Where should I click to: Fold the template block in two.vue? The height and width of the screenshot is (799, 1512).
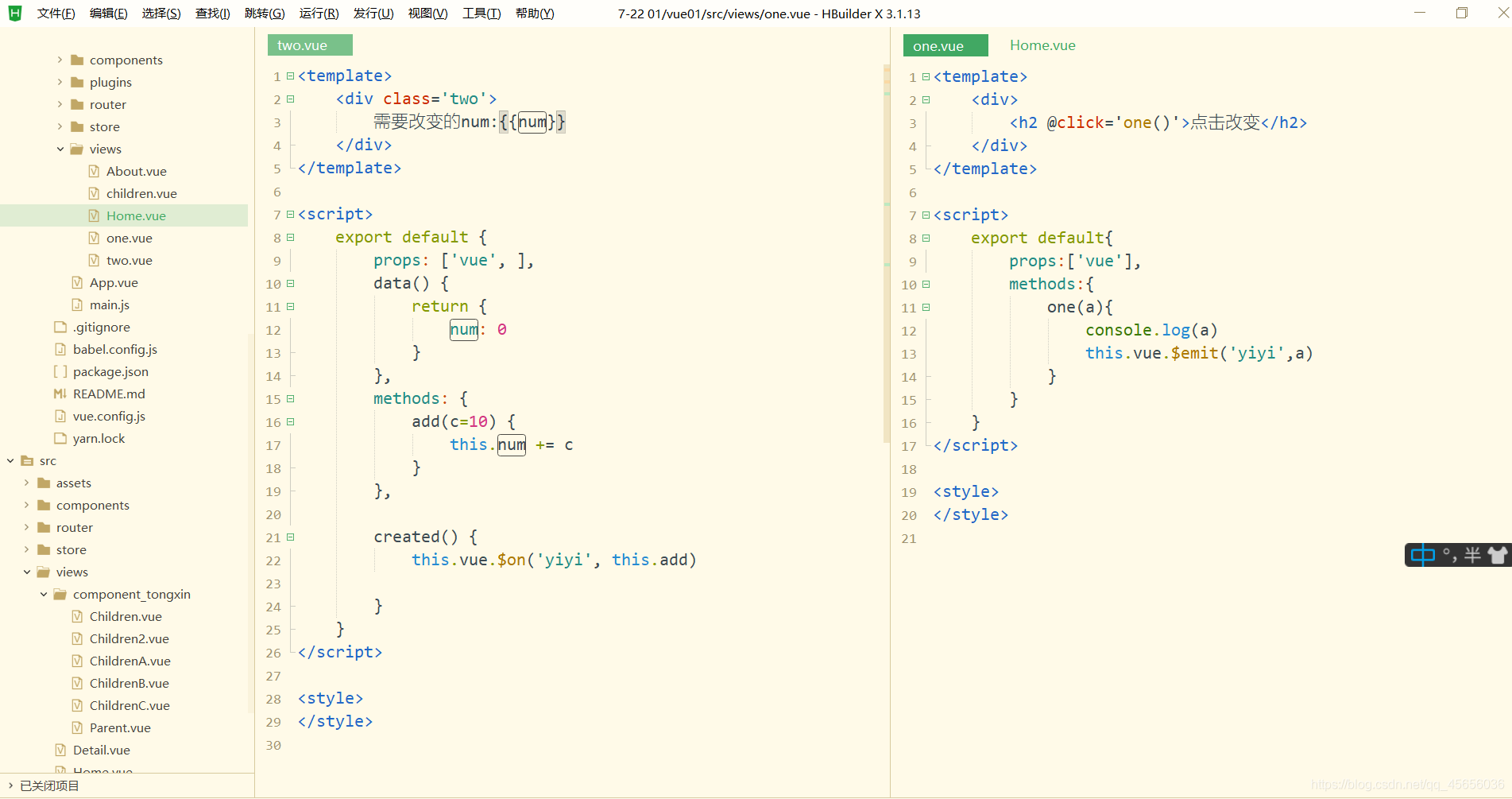click(291, 76)
